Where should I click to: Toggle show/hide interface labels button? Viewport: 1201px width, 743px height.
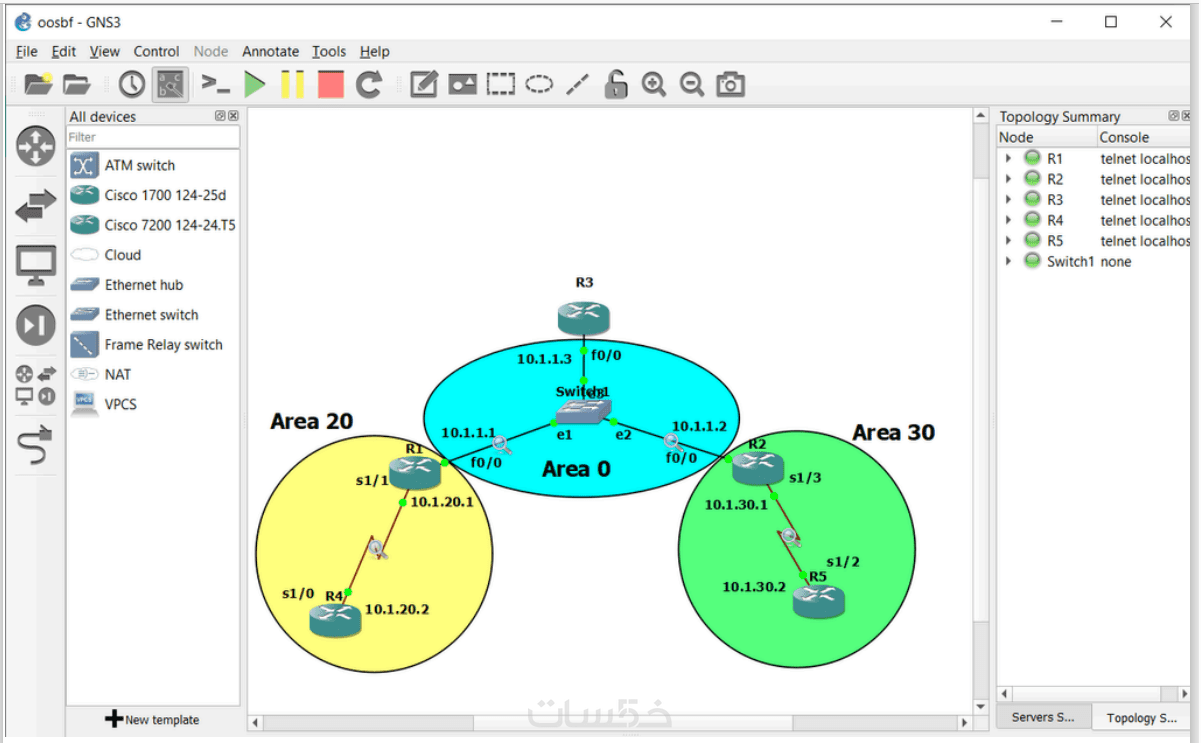point(170,85)
